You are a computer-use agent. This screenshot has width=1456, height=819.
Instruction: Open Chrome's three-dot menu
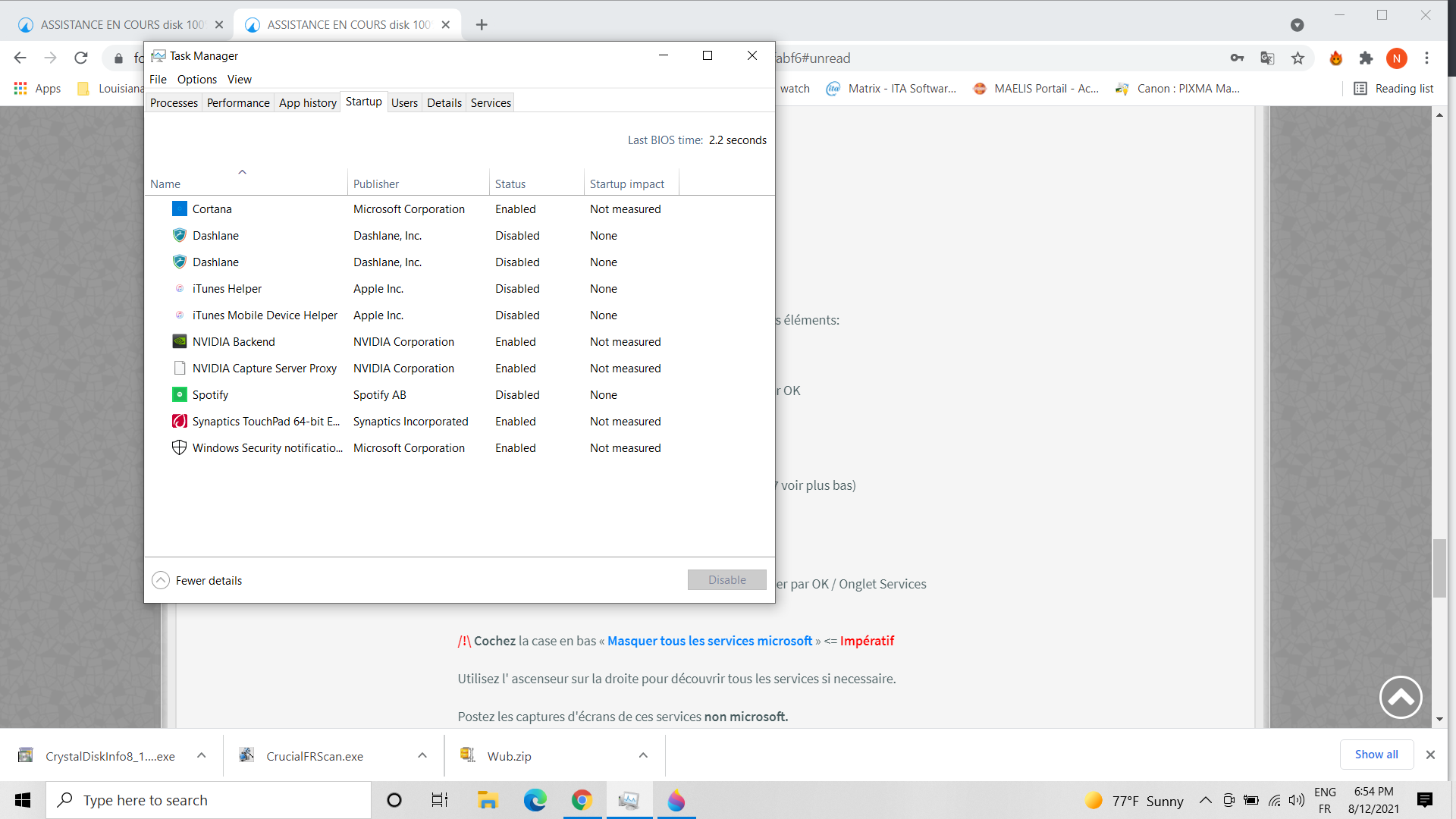click(x=1426, y=58)
